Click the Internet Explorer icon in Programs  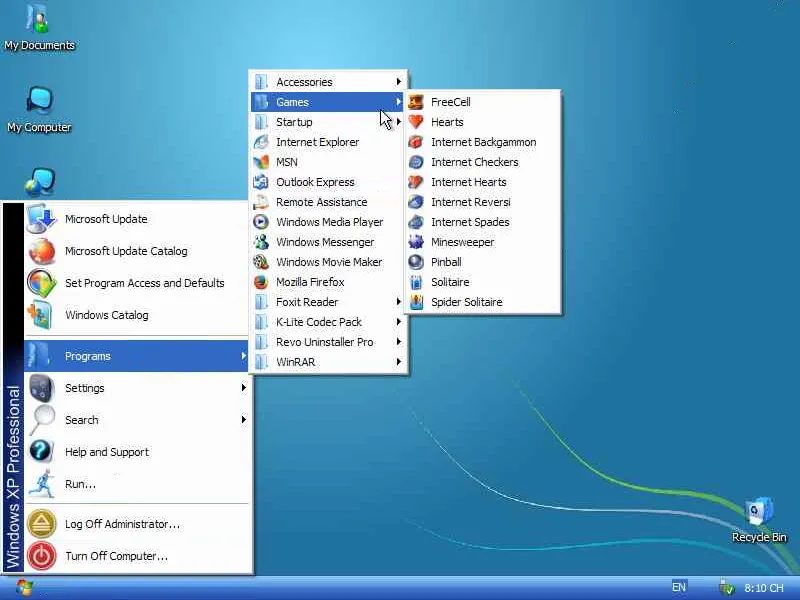261,142
